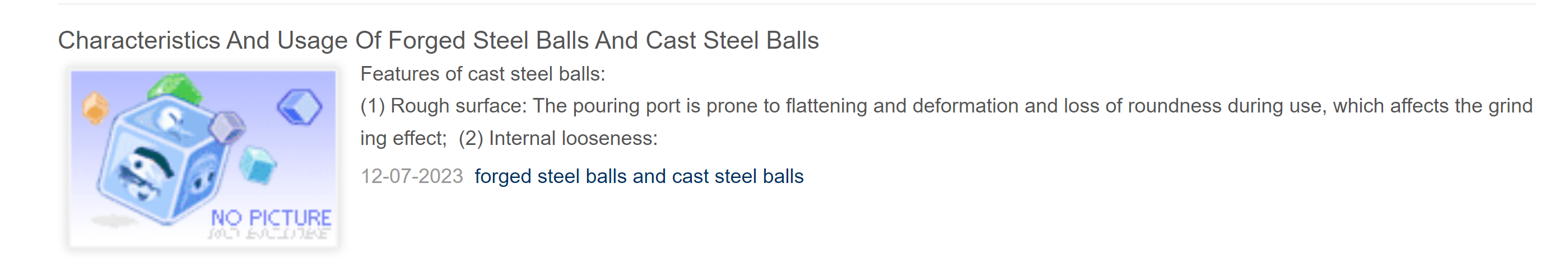The height and width of the screenshot is (258, 1568).
Task: Open the forged steel balls tag link
Action: 639,176
